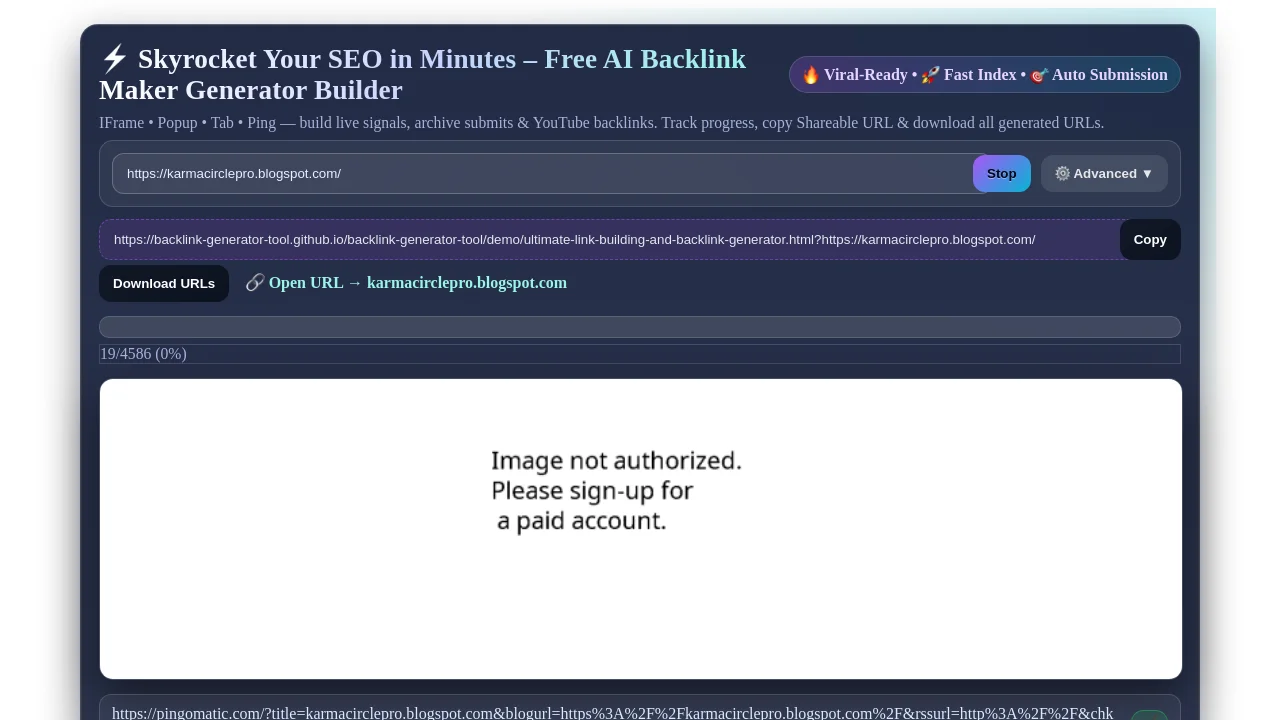Click the target icon beside Auto Submission
Image resolution: width=1280 pixels, height=720 pixels.
point(1039,75)
